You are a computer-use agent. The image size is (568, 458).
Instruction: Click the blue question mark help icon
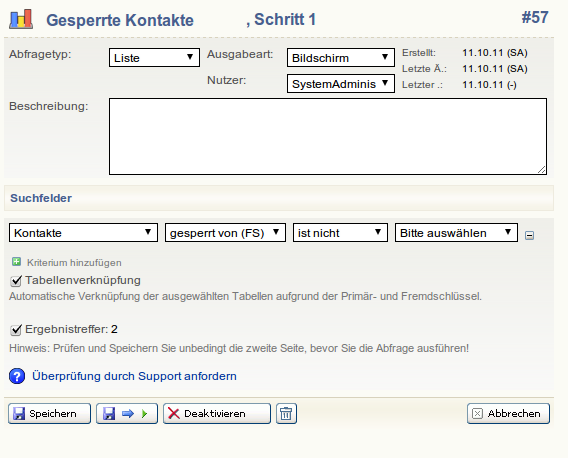click(x=17, y=376)
